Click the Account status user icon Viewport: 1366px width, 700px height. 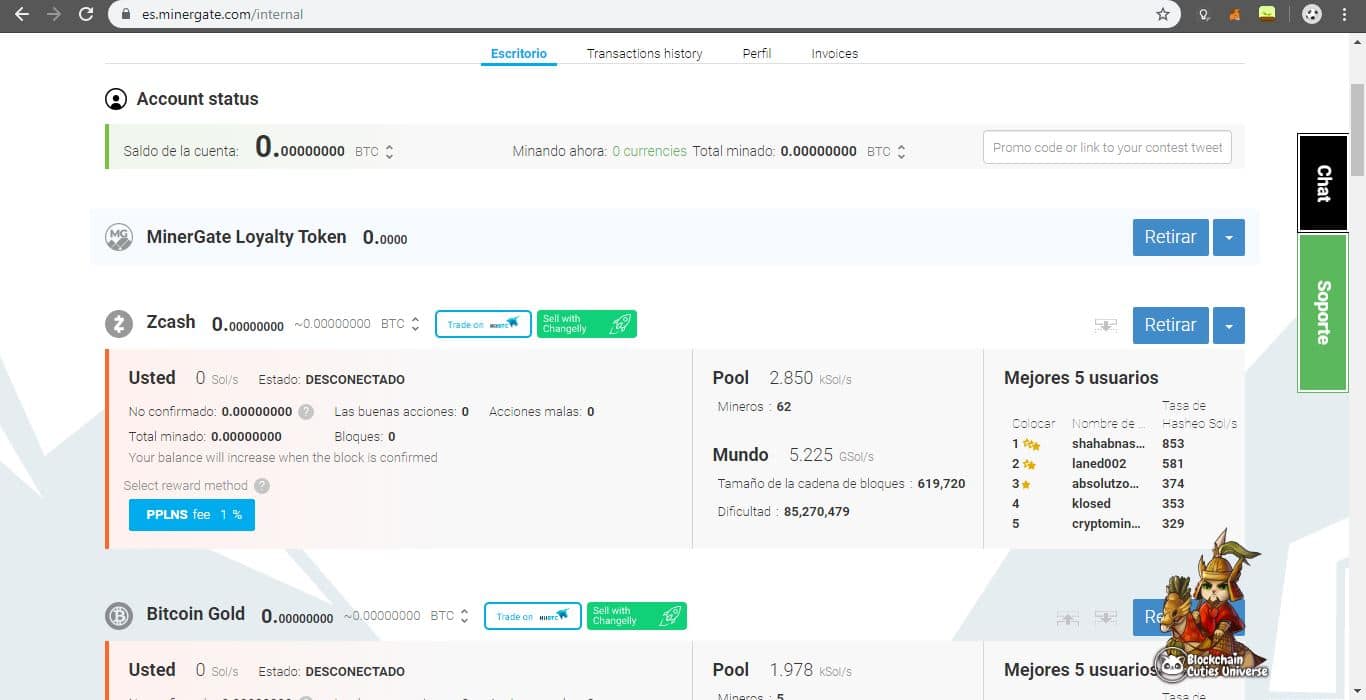click(x=116, y=99)
